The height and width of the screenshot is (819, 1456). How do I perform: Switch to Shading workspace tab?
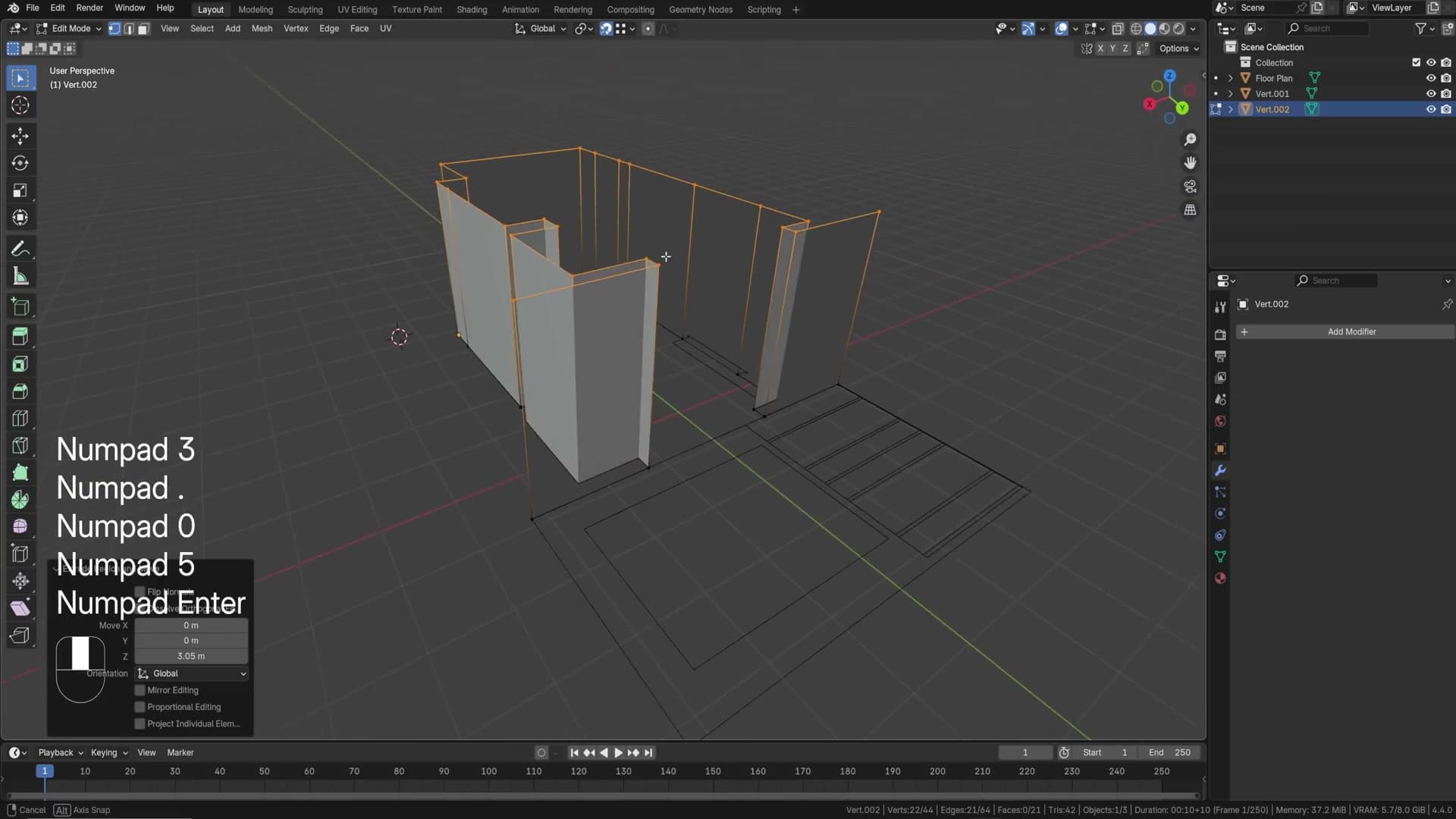(x=472, y=10)
